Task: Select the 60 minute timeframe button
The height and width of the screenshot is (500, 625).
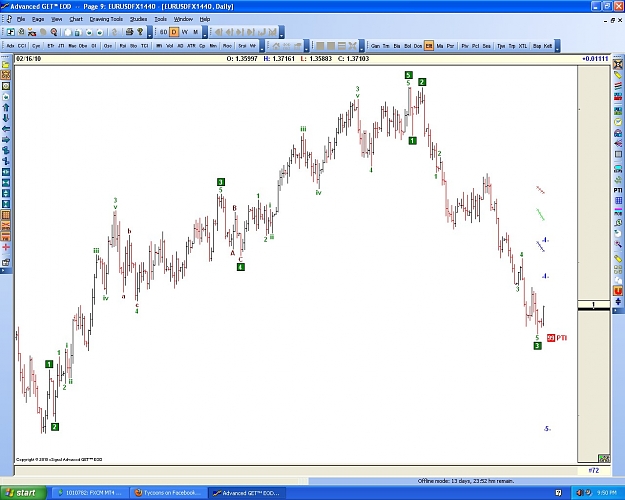Action: click(x=163, y=32)
